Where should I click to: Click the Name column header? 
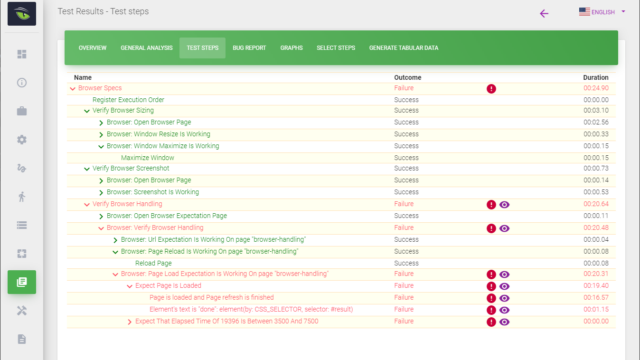click(x=83, y=78)
